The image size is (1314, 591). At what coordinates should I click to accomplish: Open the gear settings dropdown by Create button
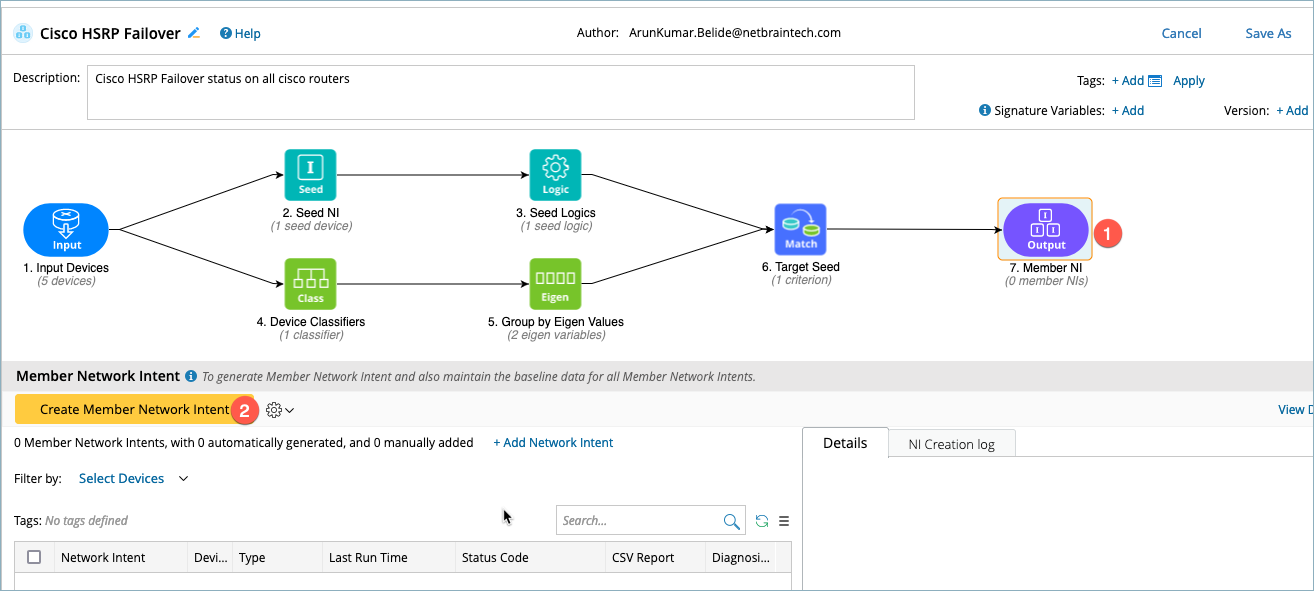[279, 410]
